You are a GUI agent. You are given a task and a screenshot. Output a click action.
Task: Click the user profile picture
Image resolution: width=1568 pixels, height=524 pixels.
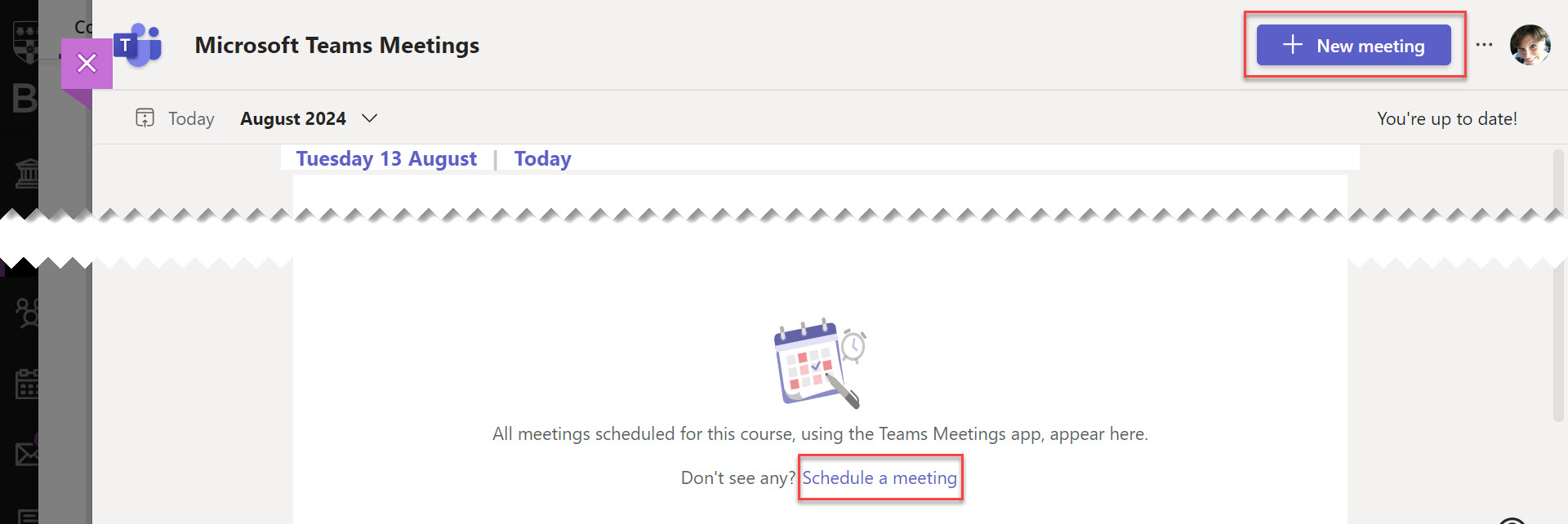1529,45
